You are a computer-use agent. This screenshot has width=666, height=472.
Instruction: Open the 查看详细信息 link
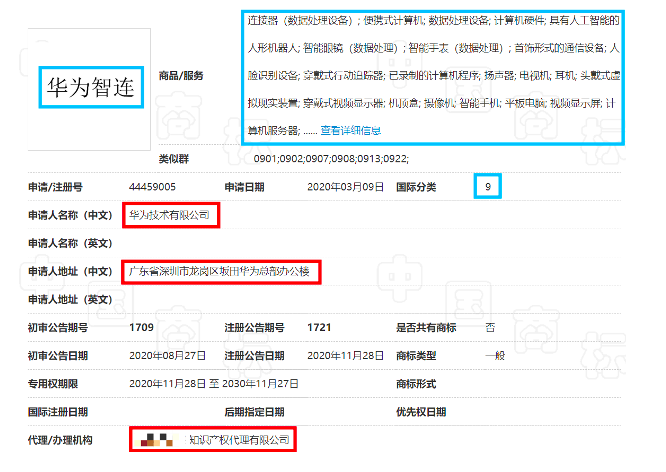pos(350,130)
